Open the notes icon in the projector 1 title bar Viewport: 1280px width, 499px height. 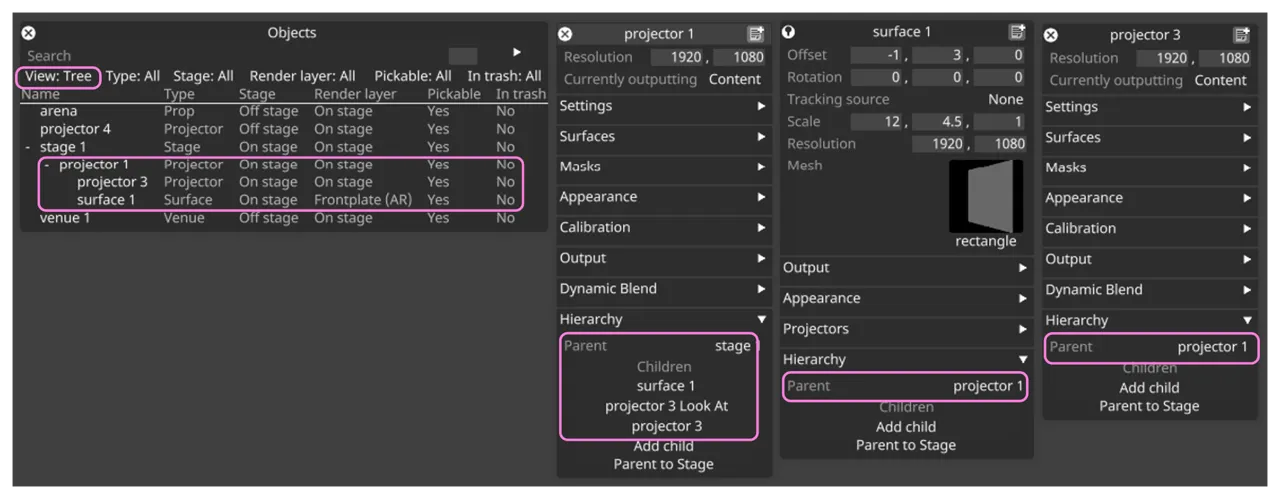(x=755, y=34)
